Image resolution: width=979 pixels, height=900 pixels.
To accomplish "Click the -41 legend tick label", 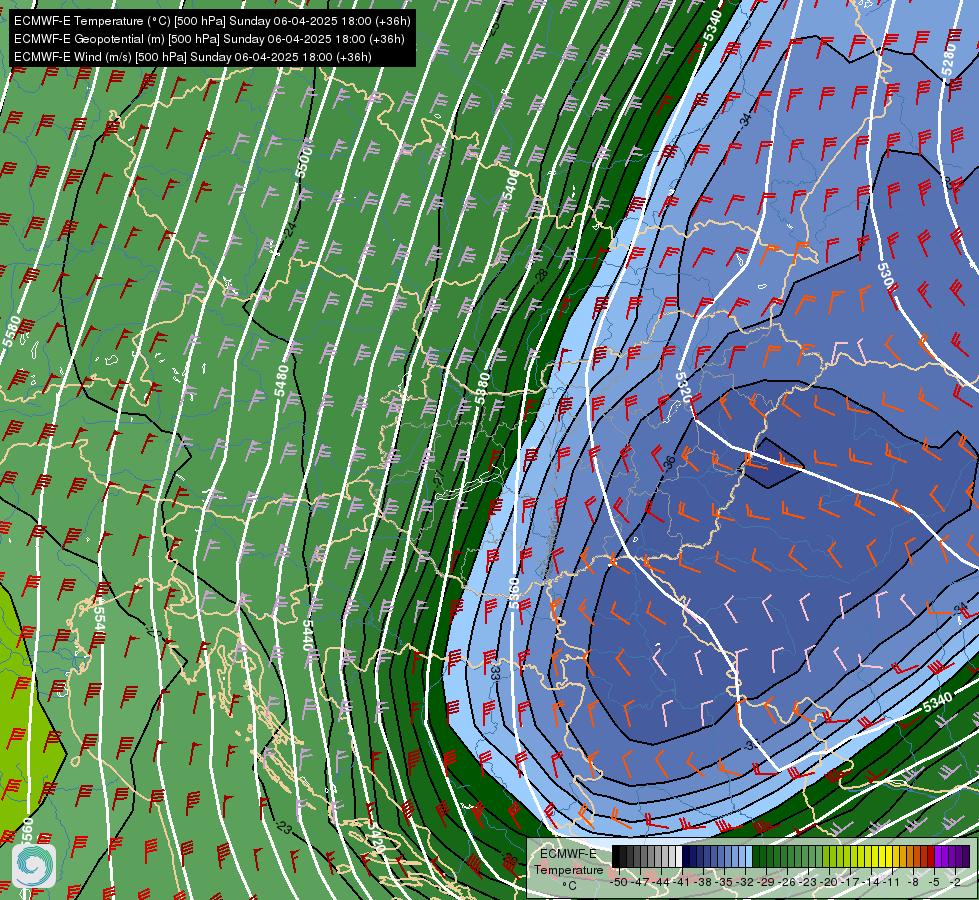I will pos(682,882).
